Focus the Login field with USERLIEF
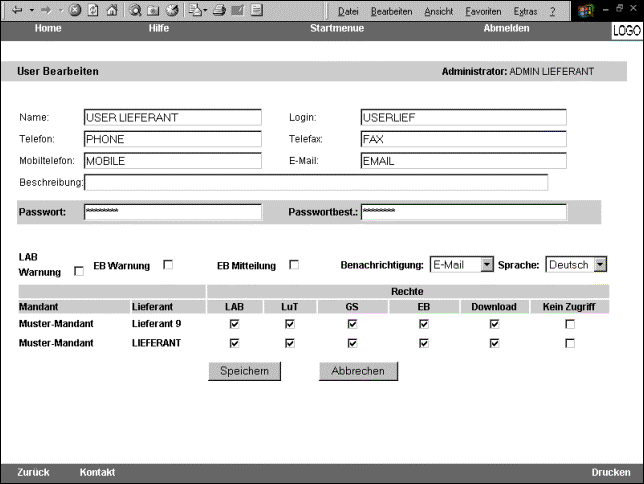Screen dimensions: 644x484 tap(464, 118)
